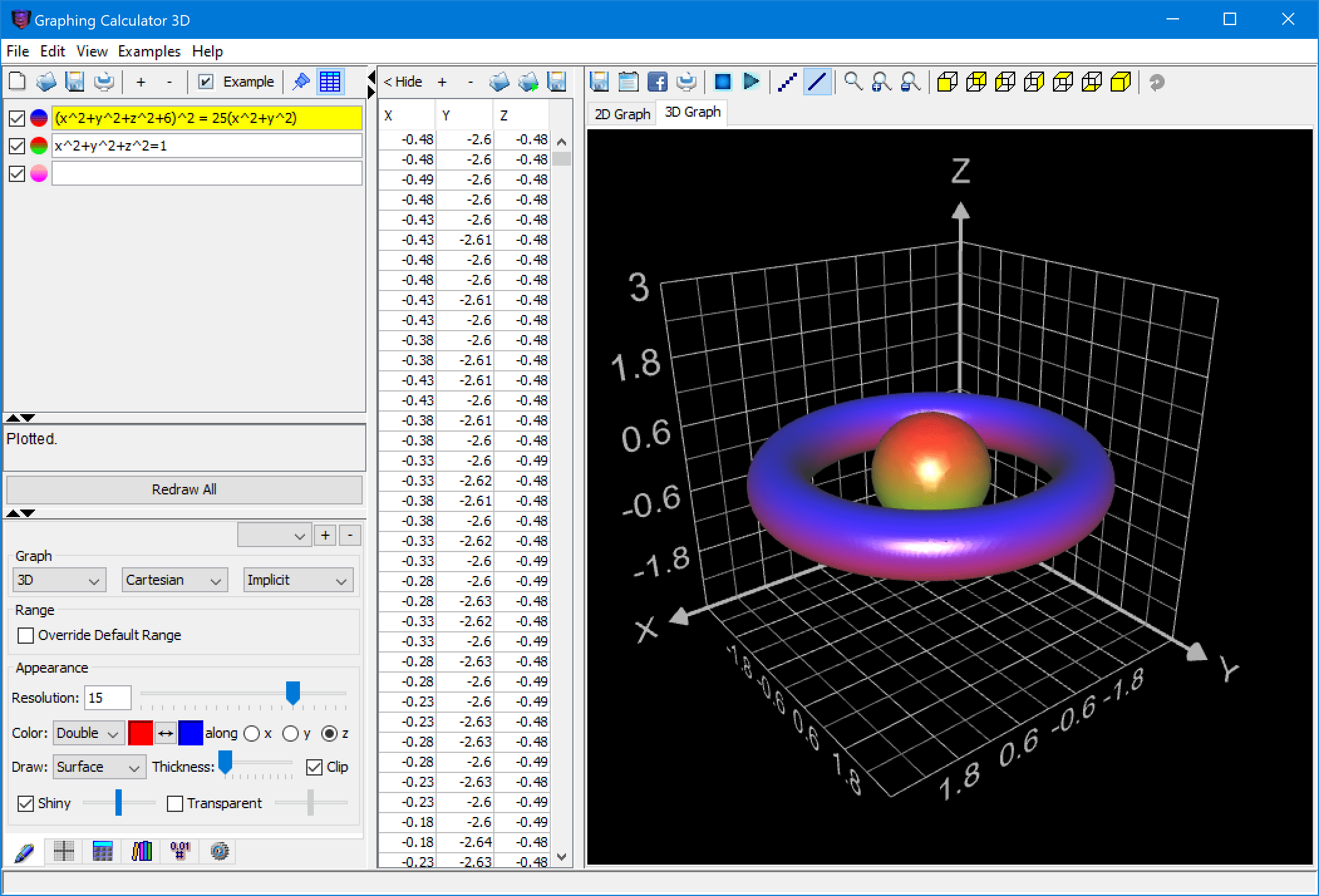The width and height of the screenshot is (1319, 896).
Task: Toggle the table grid icon in equation toolbar
Action: point(330,82)
